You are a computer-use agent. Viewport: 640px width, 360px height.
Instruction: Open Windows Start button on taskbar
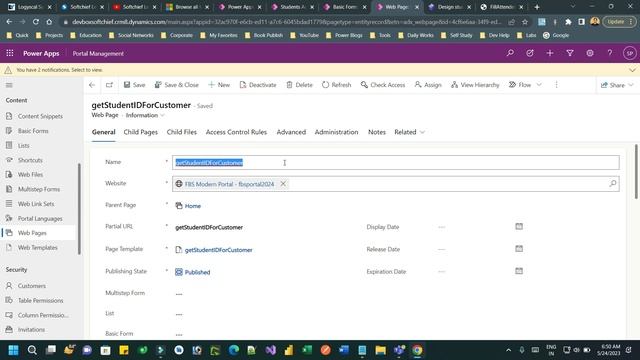[x=13, y=350]
